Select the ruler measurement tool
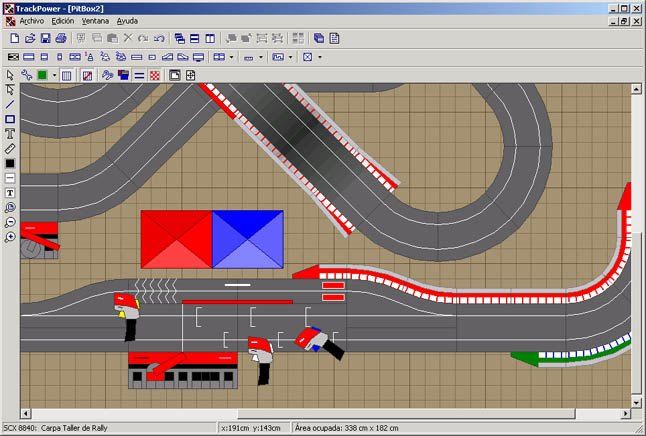 click(x=10, y=149)
